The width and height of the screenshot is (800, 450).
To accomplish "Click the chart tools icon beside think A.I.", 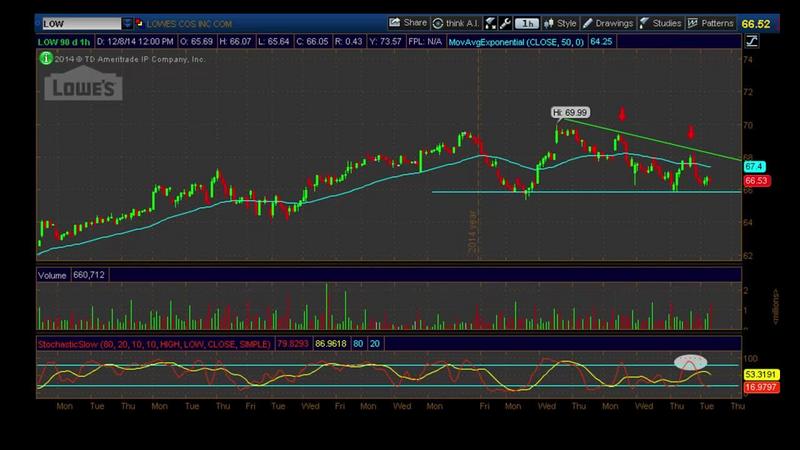I will [x=490, y=23].
